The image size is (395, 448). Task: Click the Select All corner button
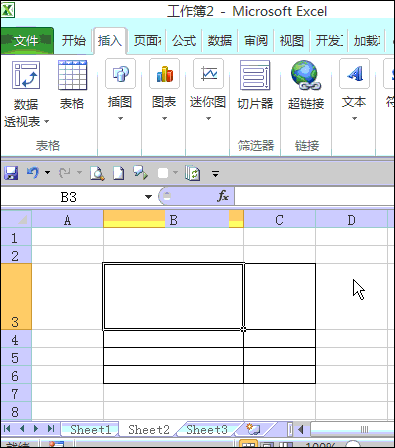[16, 220]
